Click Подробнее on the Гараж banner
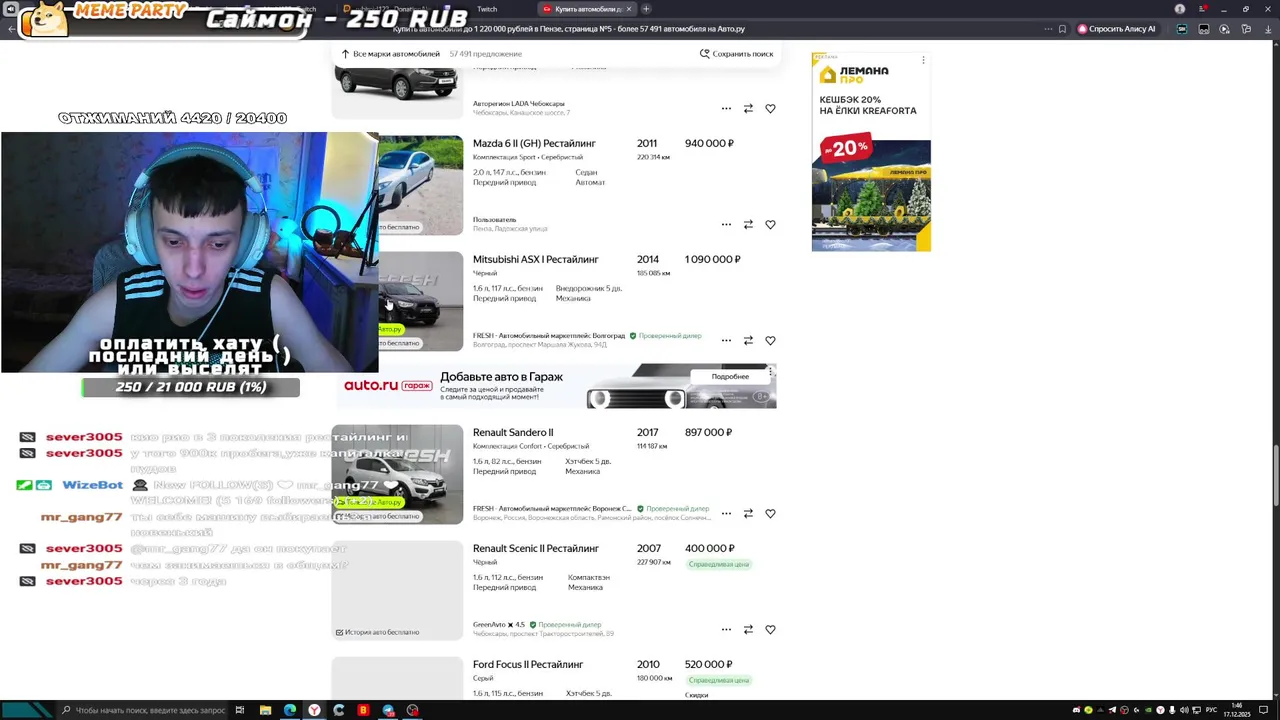Viewport: 1280px width, 720px height. pos(730,377)
